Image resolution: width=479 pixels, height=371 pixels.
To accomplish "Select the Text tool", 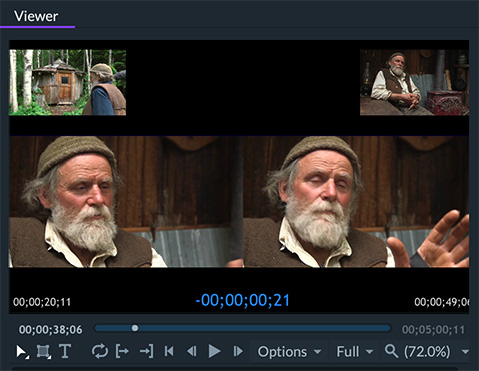I will point(65,351).
